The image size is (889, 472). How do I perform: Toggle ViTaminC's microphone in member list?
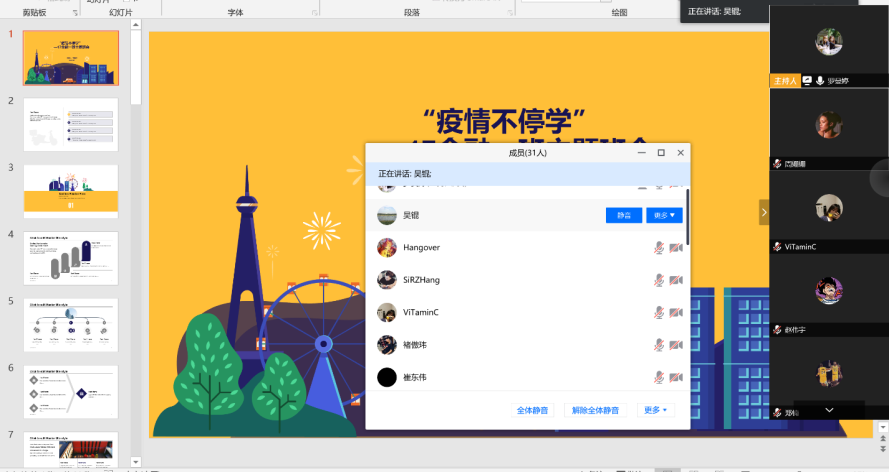click(658, 313)
